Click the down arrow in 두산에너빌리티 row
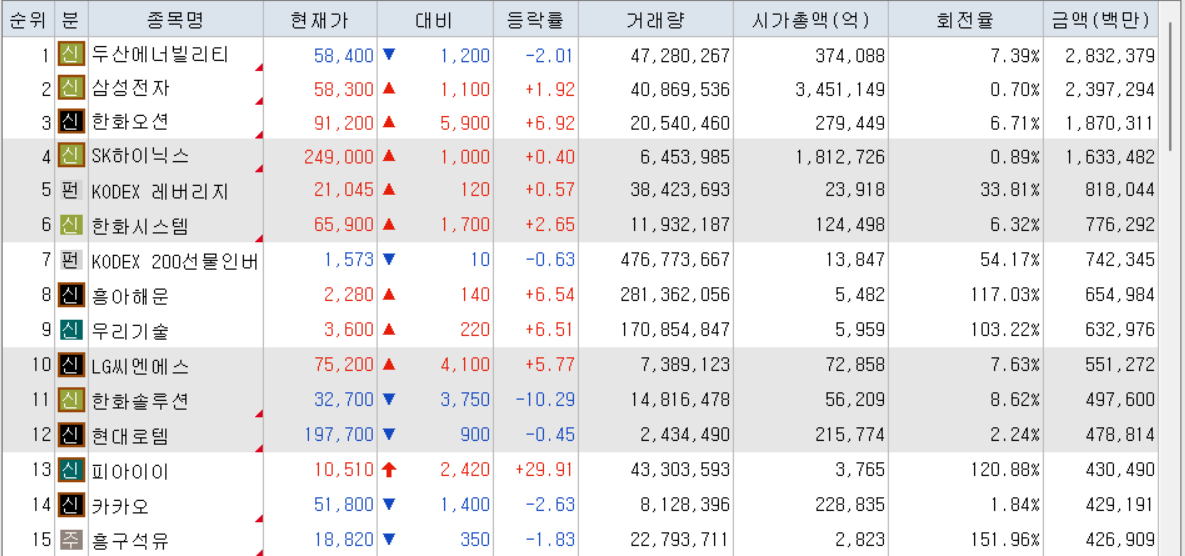 [x=389, y=55]
